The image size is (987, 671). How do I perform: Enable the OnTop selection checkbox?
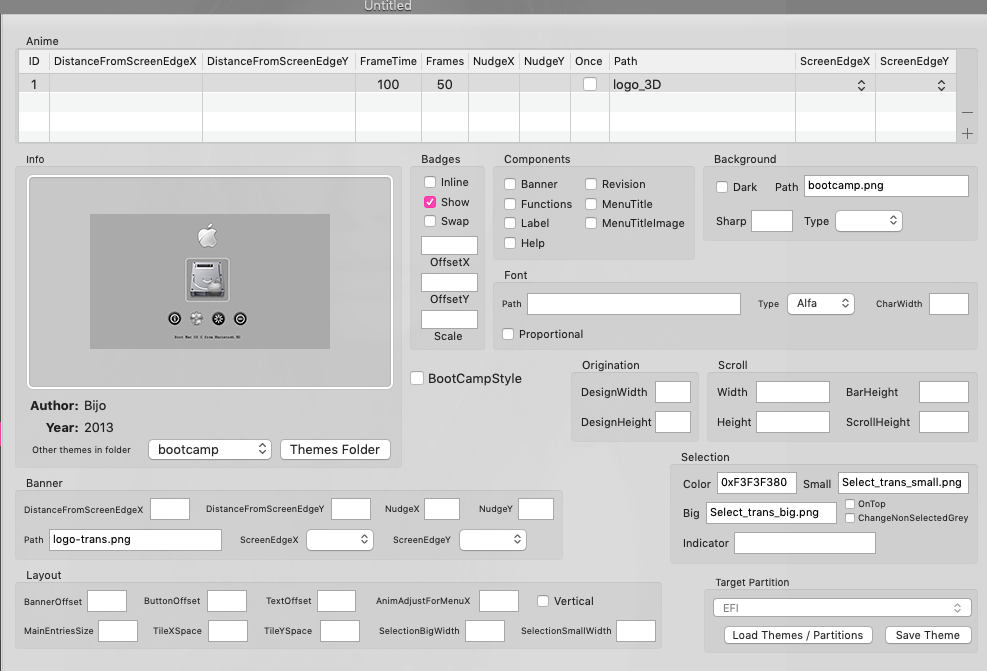pos(850,504)
